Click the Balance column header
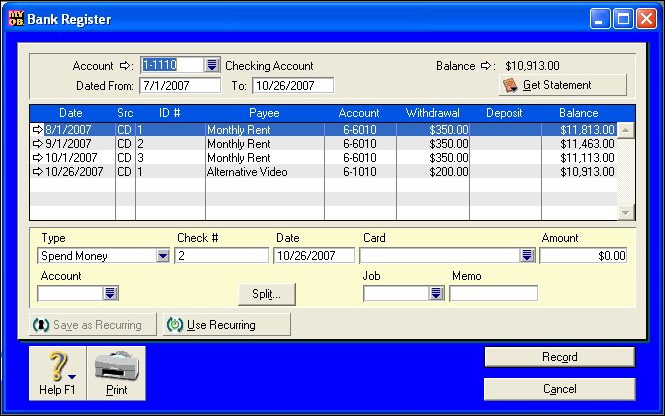This screenshot has height=416, width=665. click(x=578, y=113)
